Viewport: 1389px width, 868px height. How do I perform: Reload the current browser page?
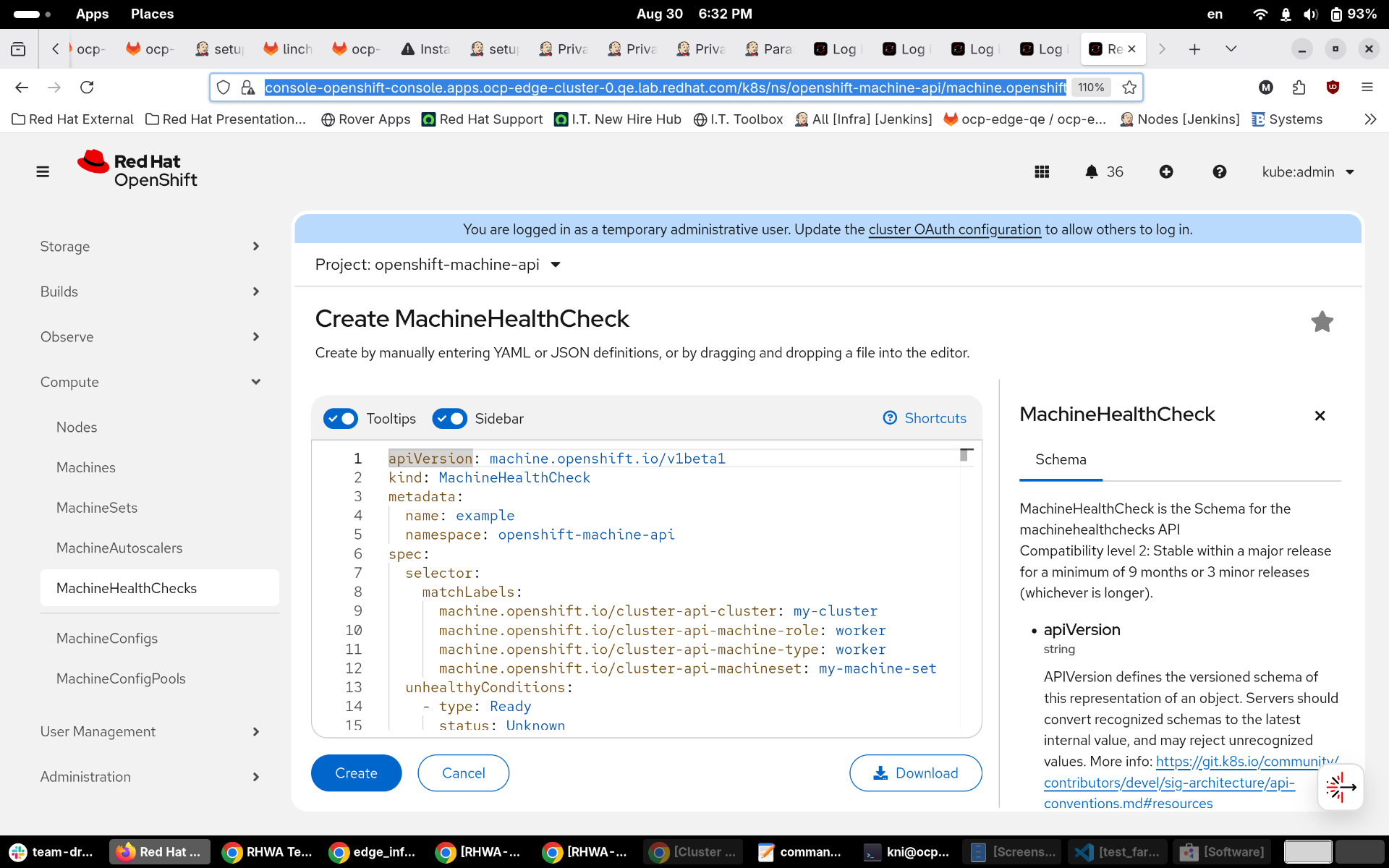pos(87,88)
